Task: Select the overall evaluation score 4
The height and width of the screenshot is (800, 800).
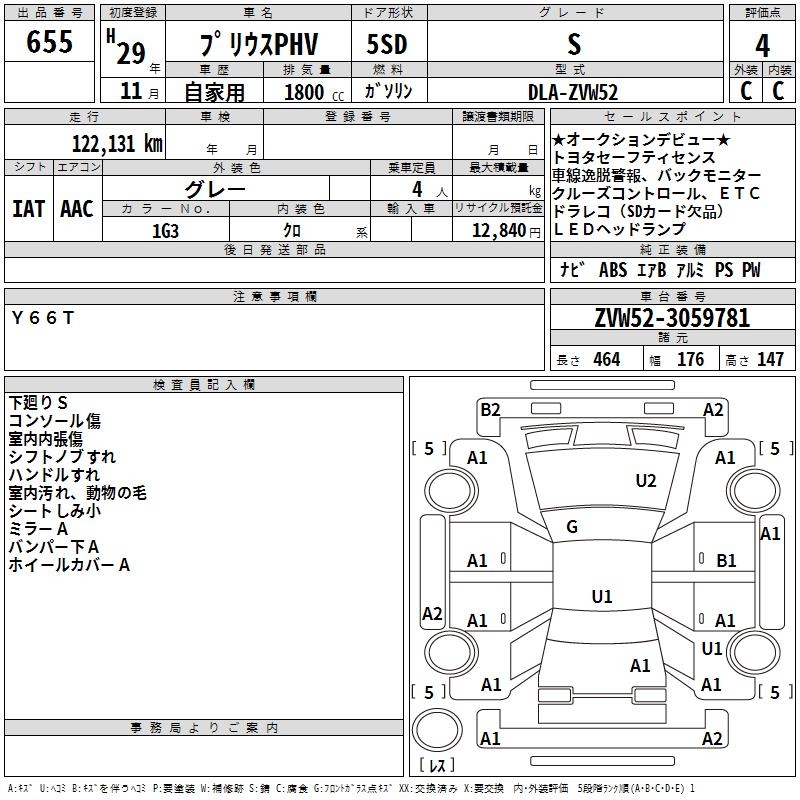Action: (x=762, y=45)
